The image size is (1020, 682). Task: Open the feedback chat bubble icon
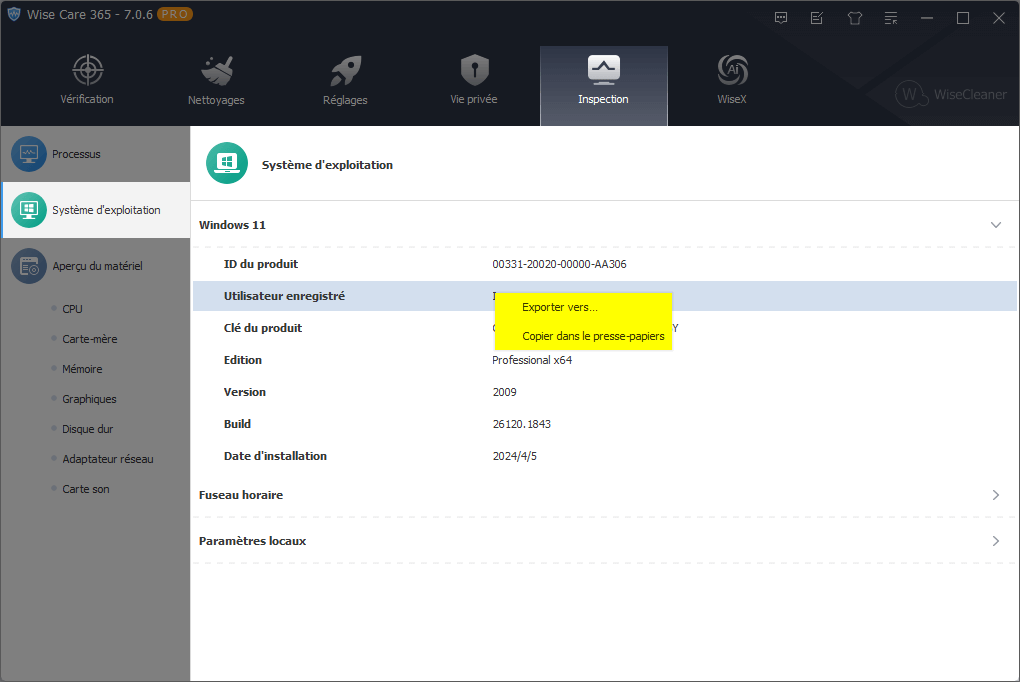click(781, 18)
